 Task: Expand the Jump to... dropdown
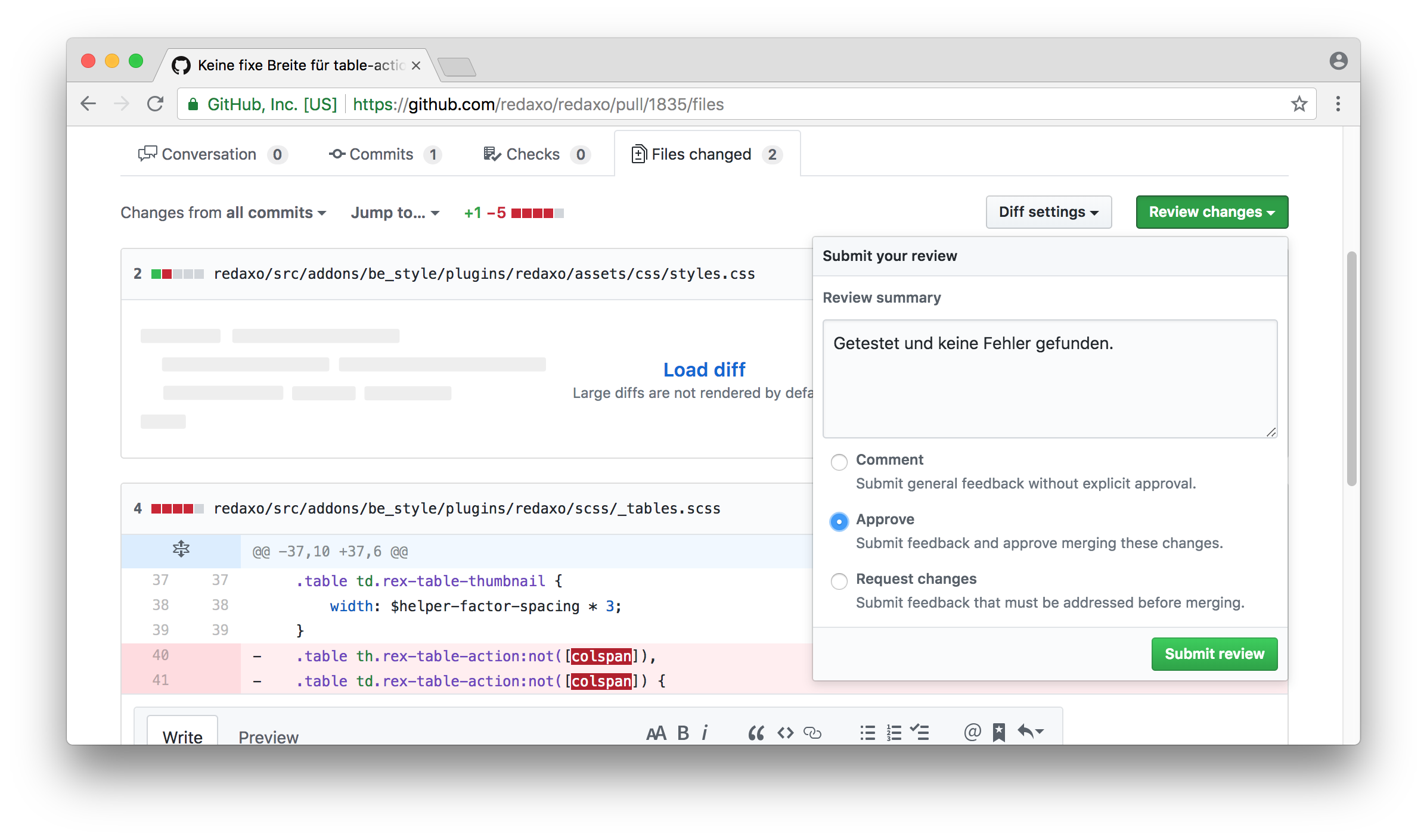(395, 213)
